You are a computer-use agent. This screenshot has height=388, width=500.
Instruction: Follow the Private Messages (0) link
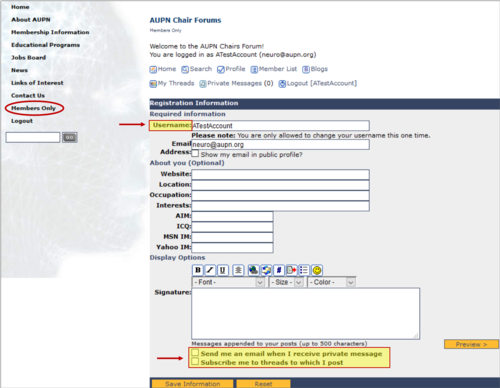(240, 83)
